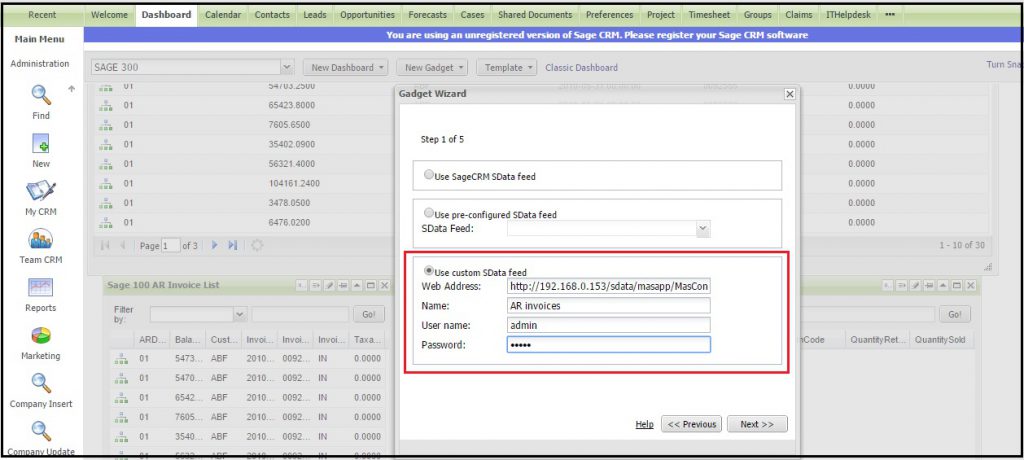Click the Company Update magnifier icon
The height and width of the screenshot is (460, 1024).
coord(40,431)
